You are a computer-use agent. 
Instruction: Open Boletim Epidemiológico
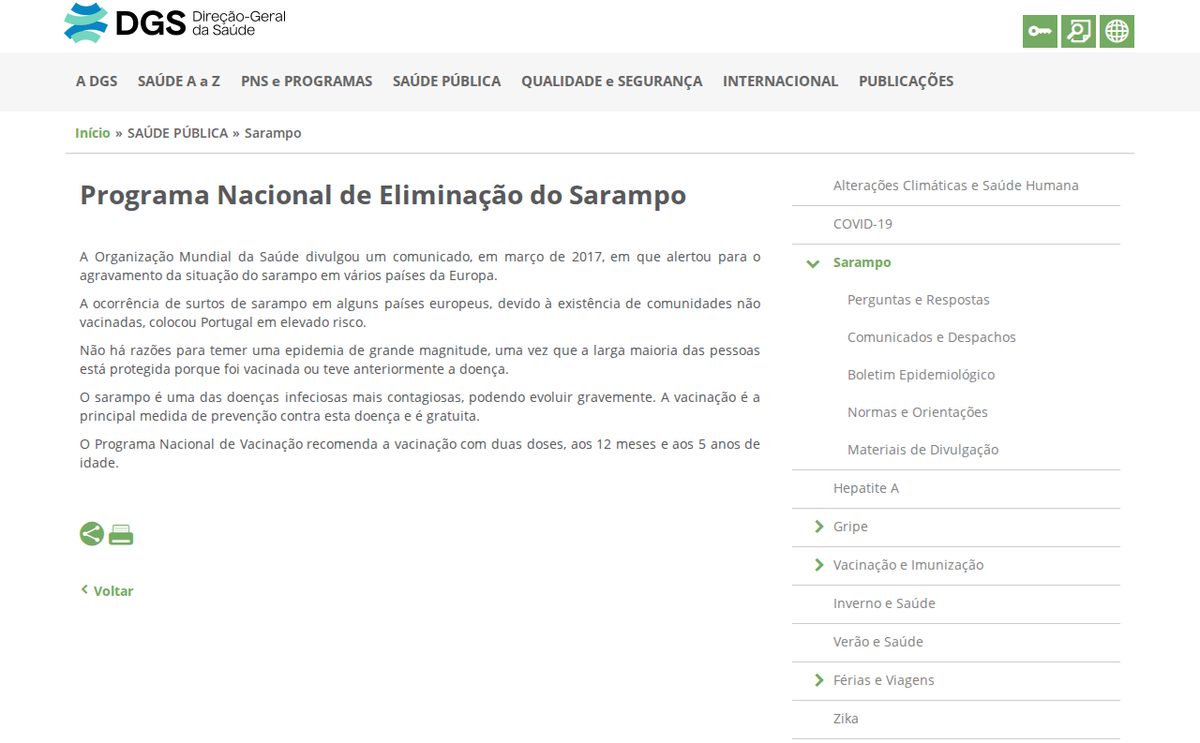coord(921,375)
